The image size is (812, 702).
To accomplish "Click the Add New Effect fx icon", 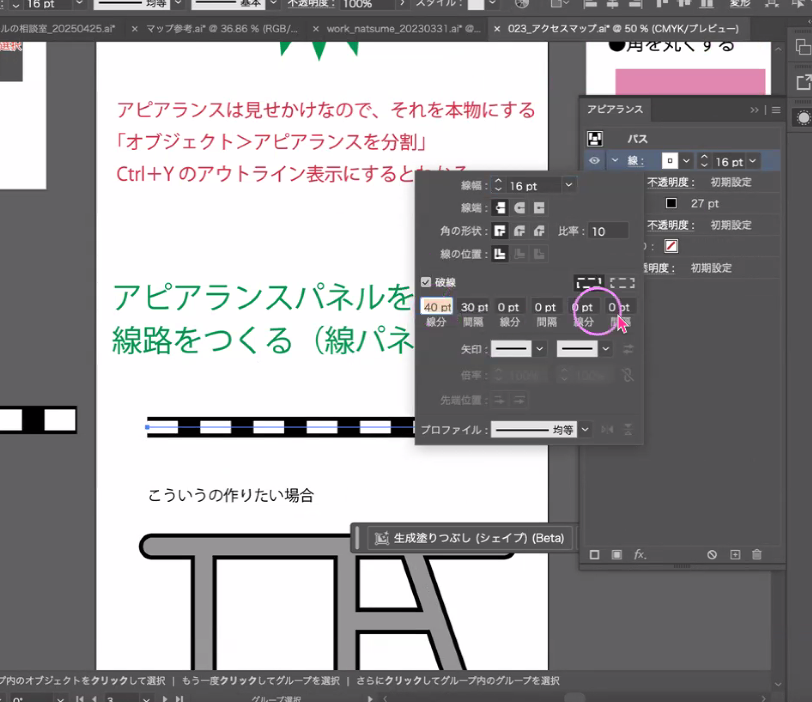I will click(640, 554).
